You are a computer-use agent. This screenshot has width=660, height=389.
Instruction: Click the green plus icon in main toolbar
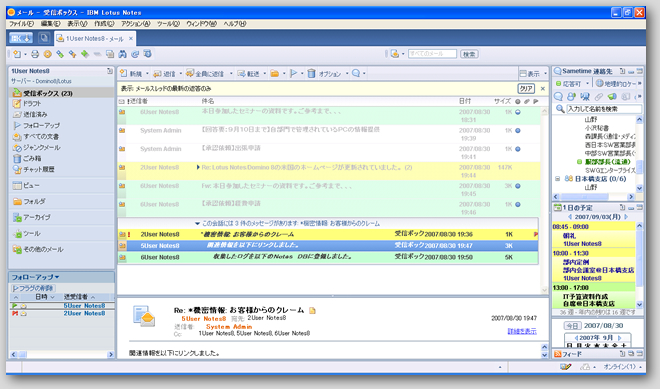[85, 54]
